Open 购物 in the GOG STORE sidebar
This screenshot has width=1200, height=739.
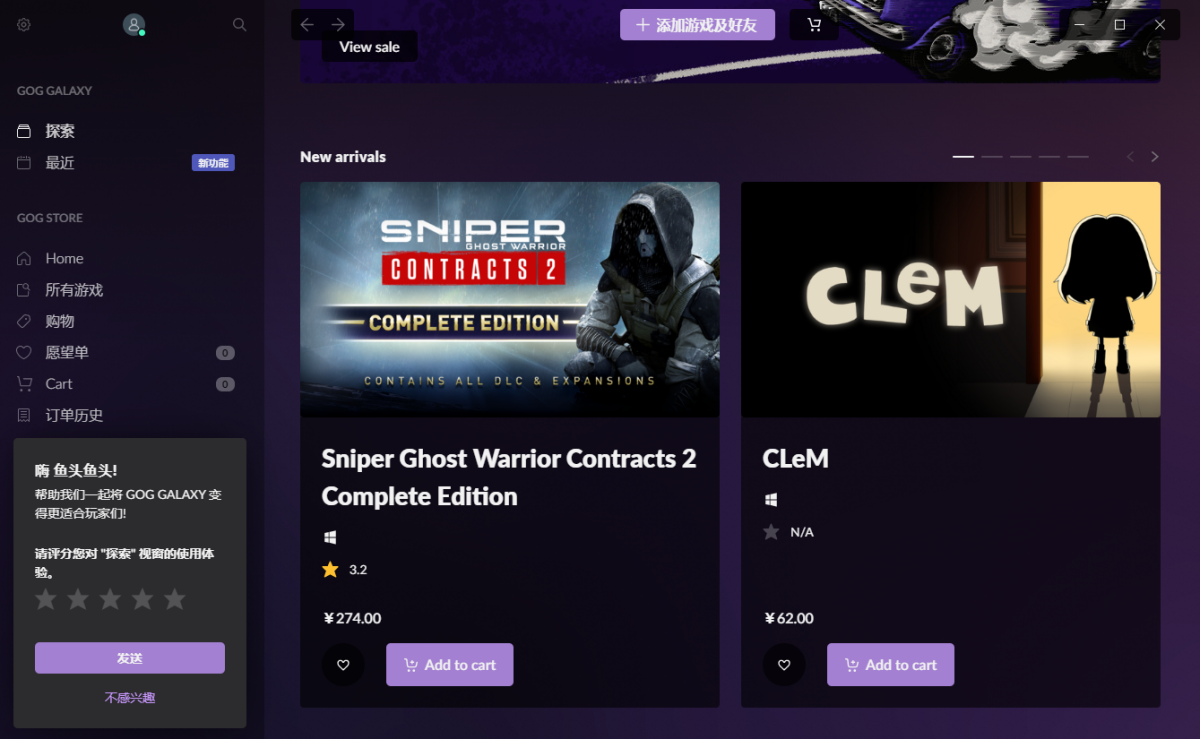pyautogui.click(x=62, y=320)
